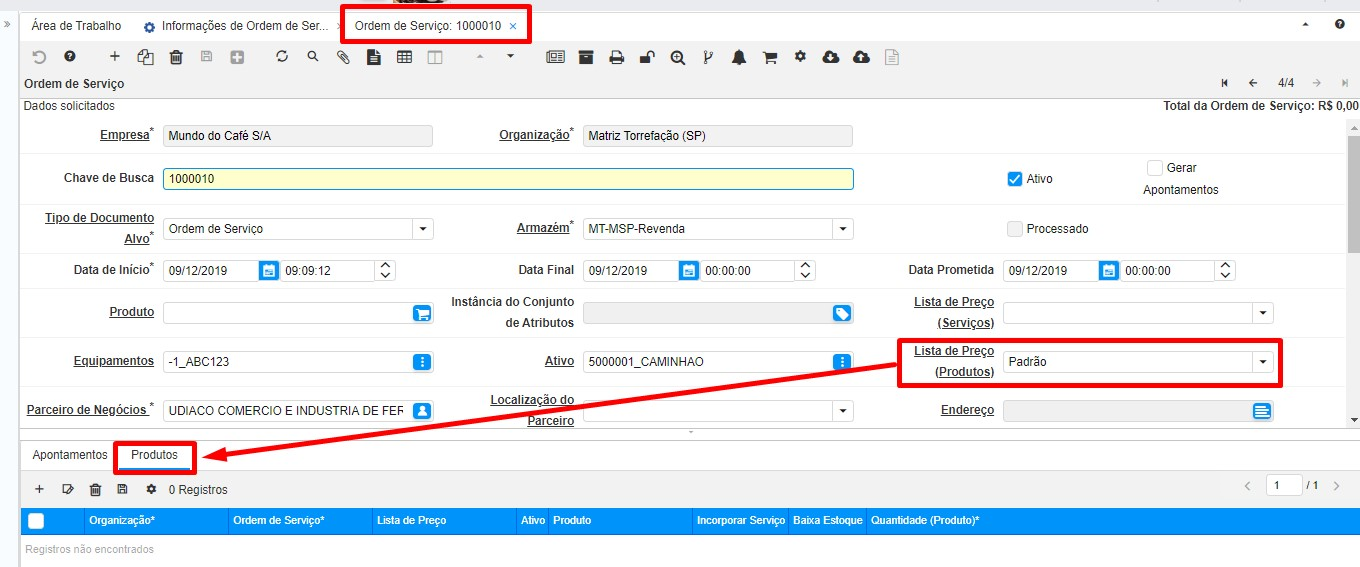The image size is (1360, 567).
Task: Click the shopping cart toolbar icon
Action: point(770,58)
